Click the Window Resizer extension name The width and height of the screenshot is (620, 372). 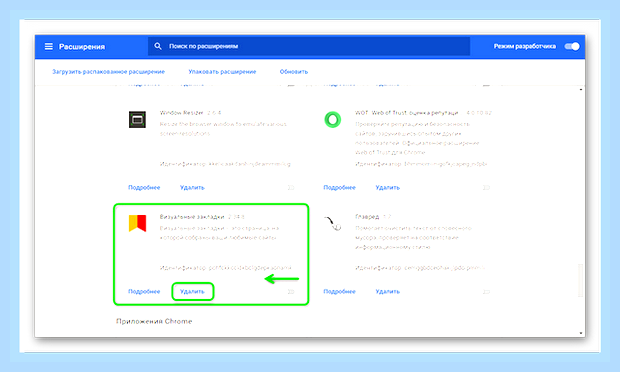click(x=181, y=113)
